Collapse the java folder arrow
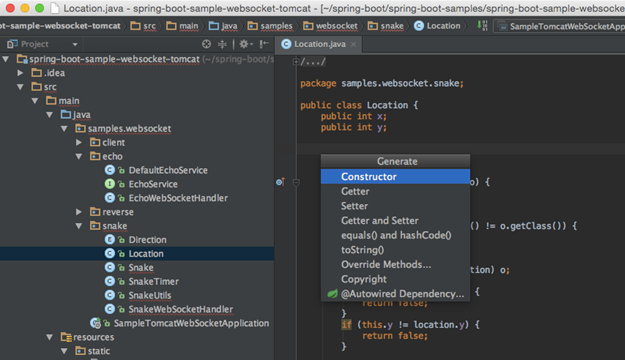This screenshot has width=625, height=360. (x=49, y=114)
